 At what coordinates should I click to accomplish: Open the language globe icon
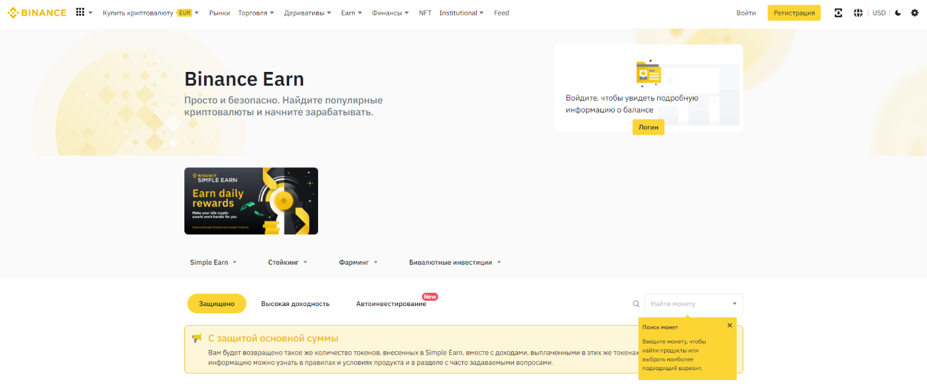(858, 13)
